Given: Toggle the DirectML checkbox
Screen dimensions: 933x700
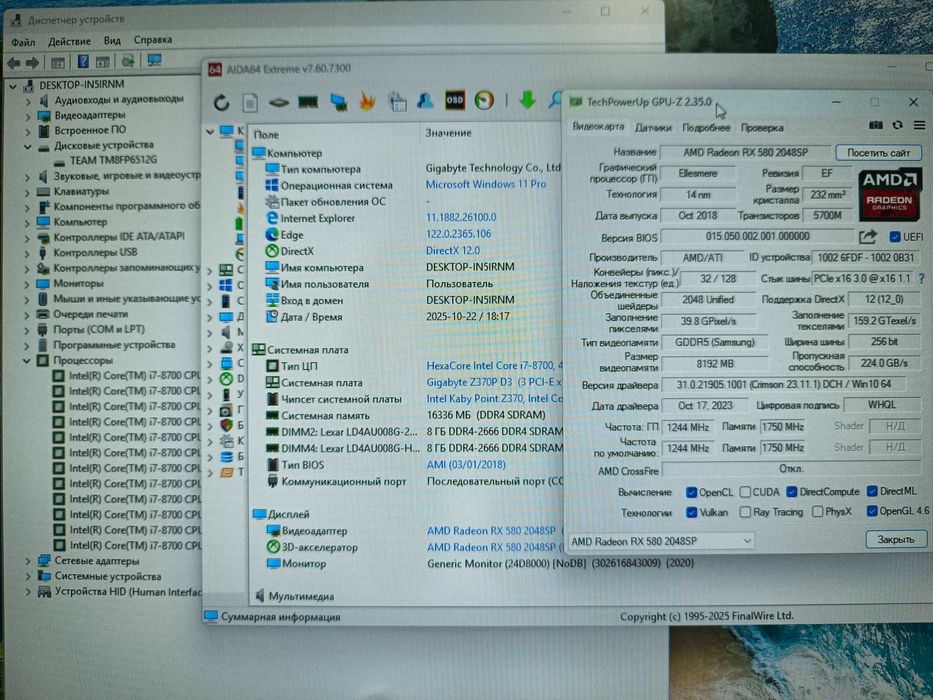Looking at the screenshot, I should 872,491.
